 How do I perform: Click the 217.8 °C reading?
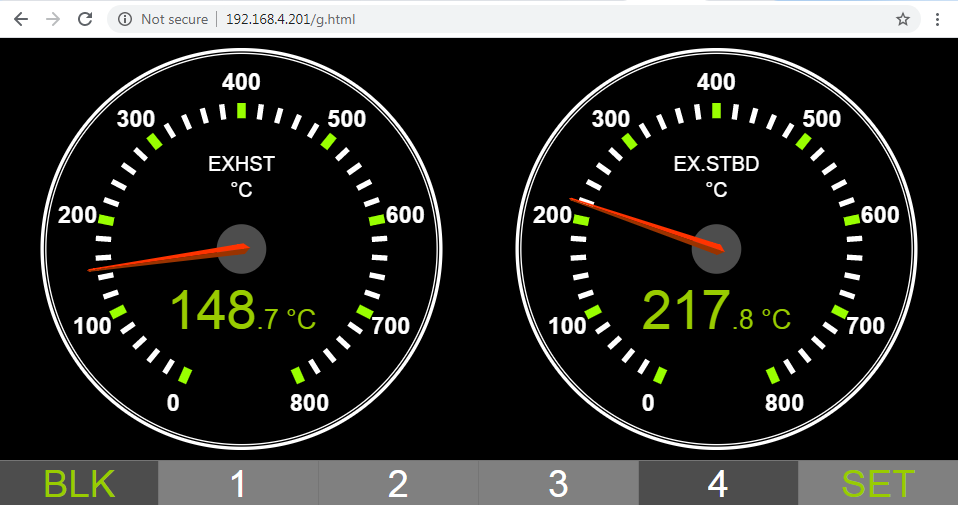(x=716, y=310)
